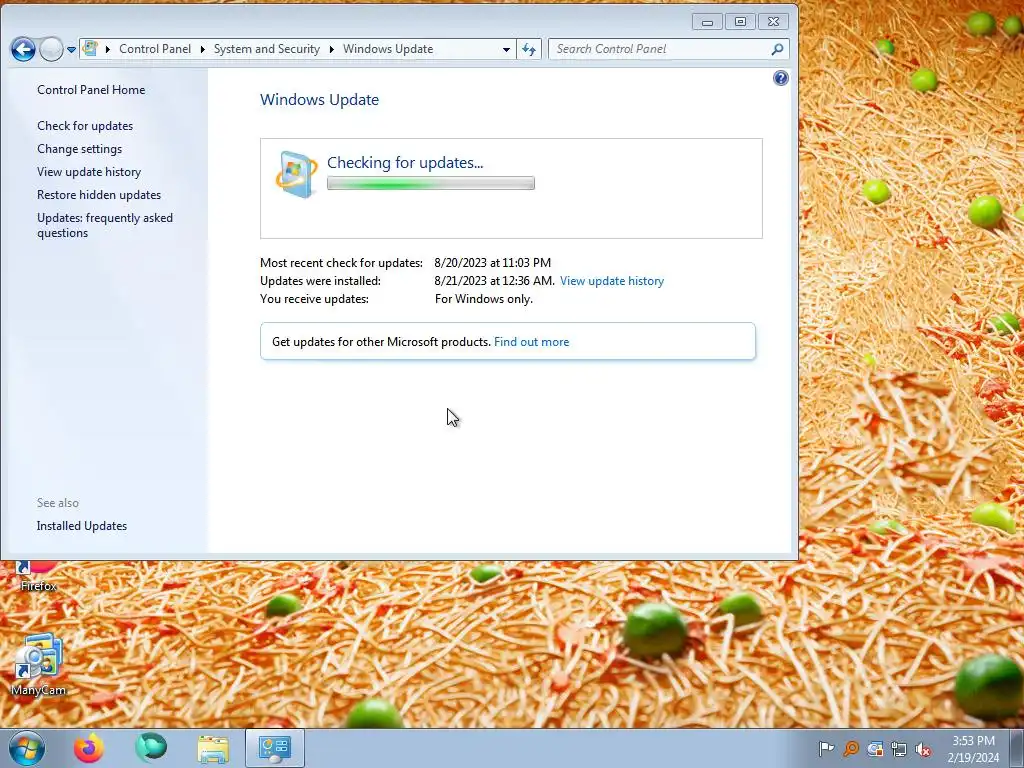The image size is (1024, 768).
Task: Expand the arrow after System and Security
Action: (332, 49)
